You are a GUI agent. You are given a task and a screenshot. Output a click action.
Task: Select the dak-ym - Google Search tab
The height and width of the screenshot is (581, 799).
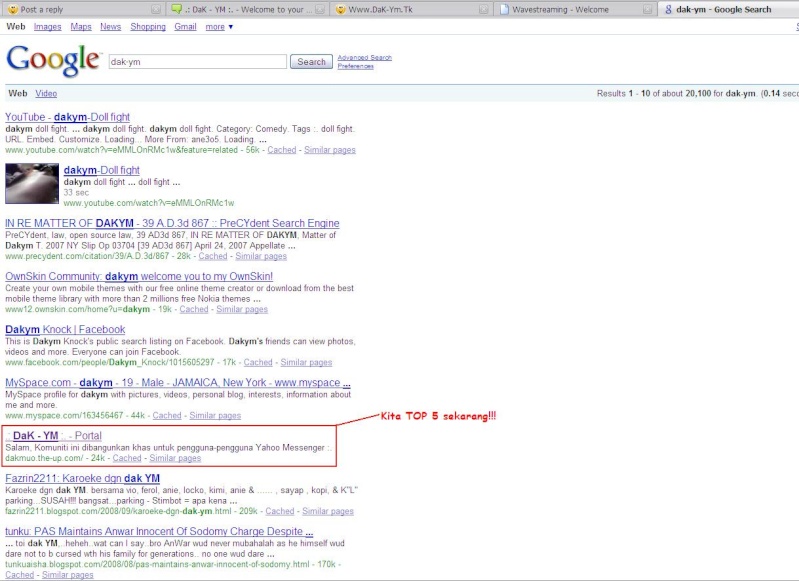coord(729,9)
